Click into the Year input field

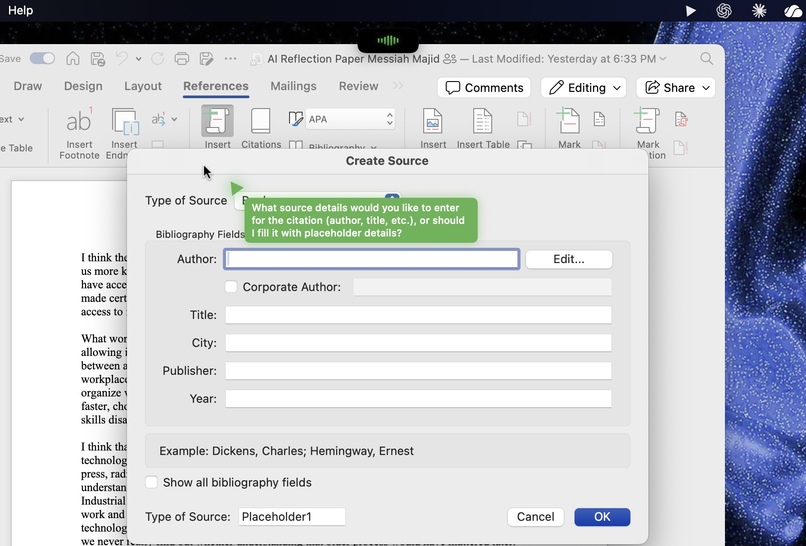[418, 398]
